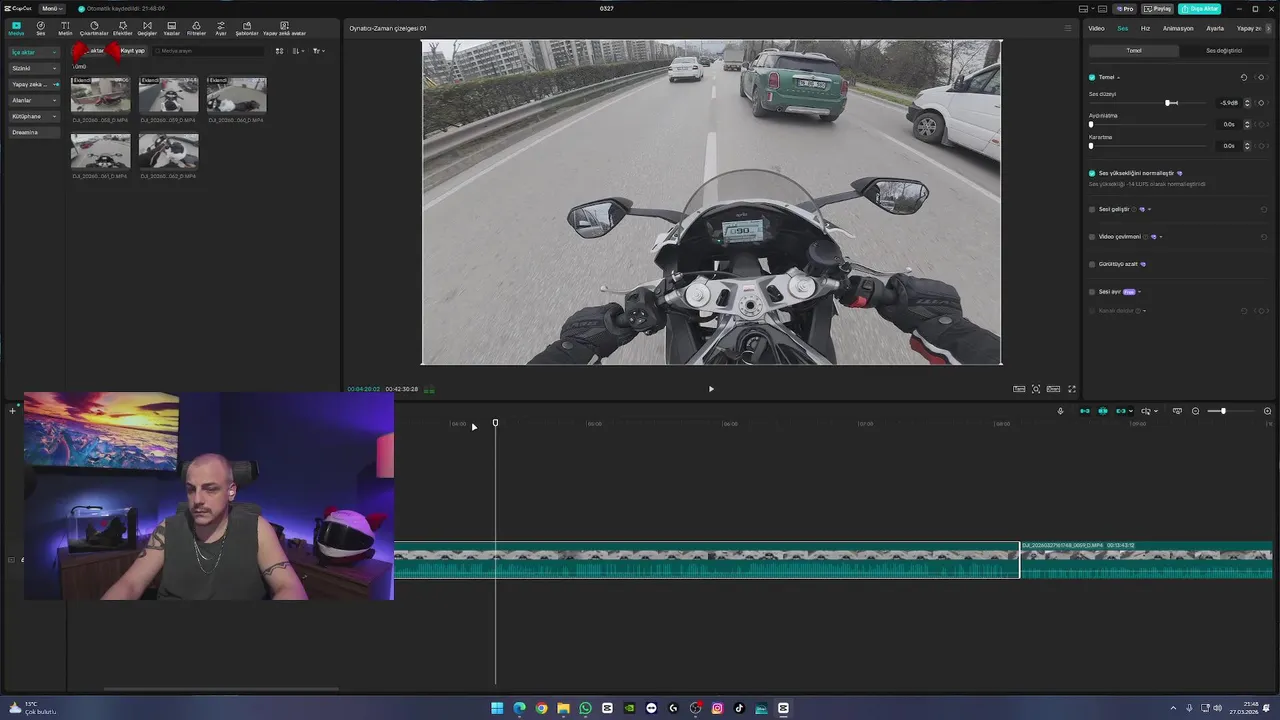Enable Sesi geliştir checkbox
The height and width of the screenshot is (720, 1280).
point(1092,209)
